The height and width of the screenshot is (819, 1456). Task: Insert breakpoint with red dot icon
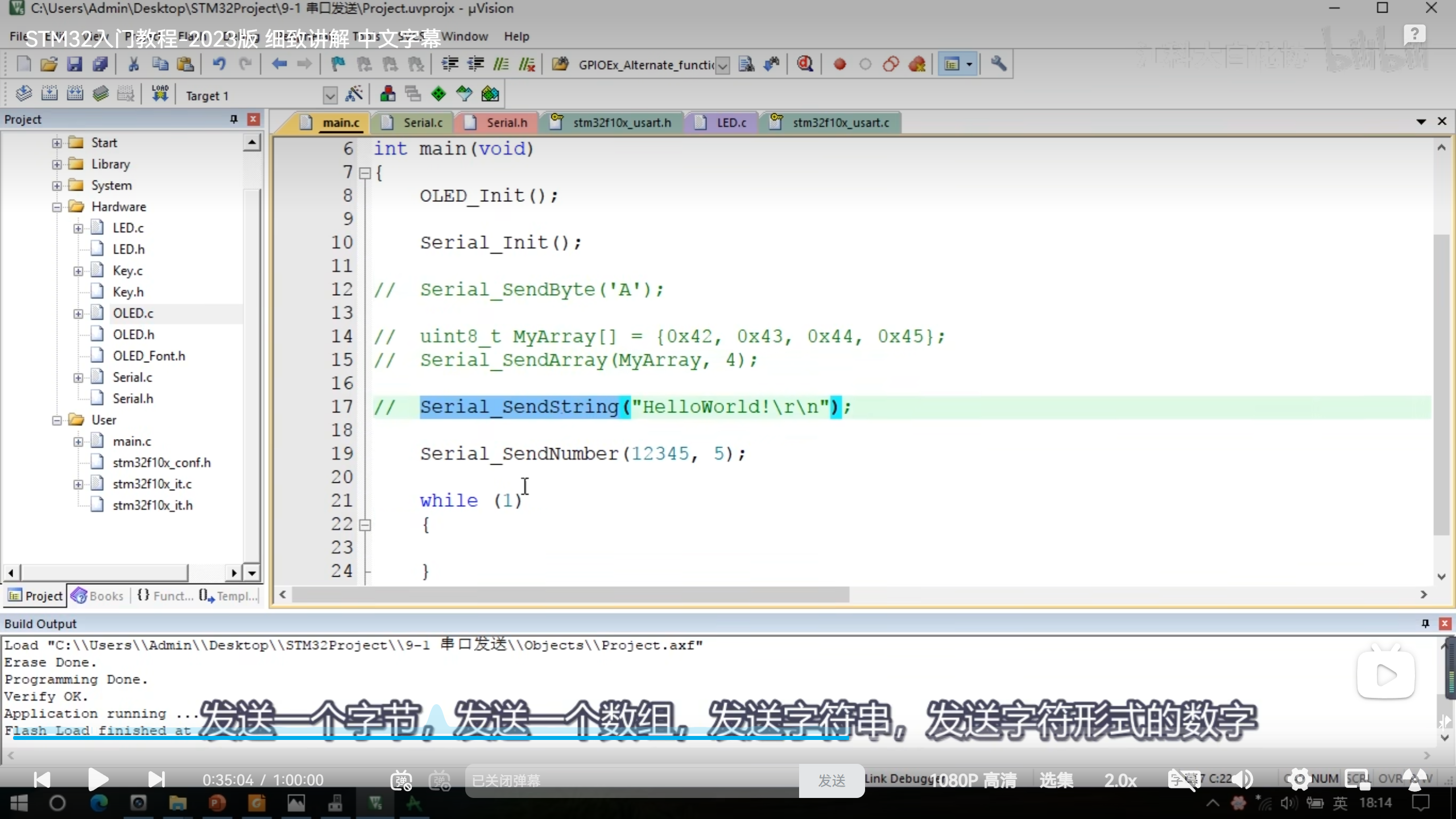[x=839, y=64]
